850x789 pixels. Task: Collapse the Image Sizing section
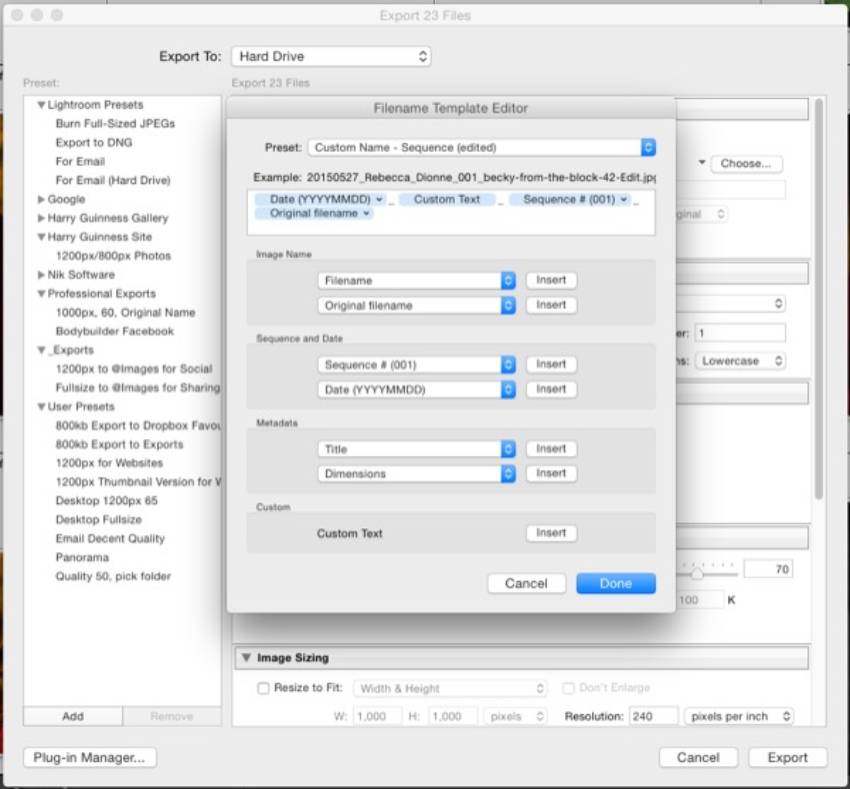[246, 658]
